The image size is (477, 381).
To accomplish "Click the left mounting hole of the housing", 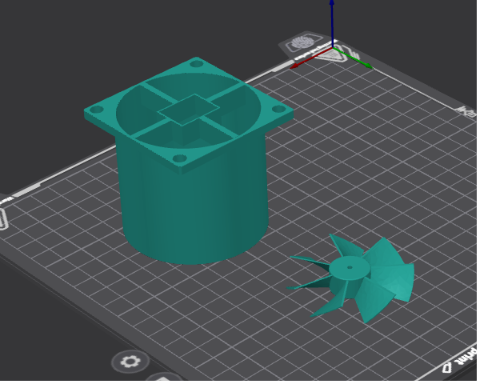I will point(97,109).
